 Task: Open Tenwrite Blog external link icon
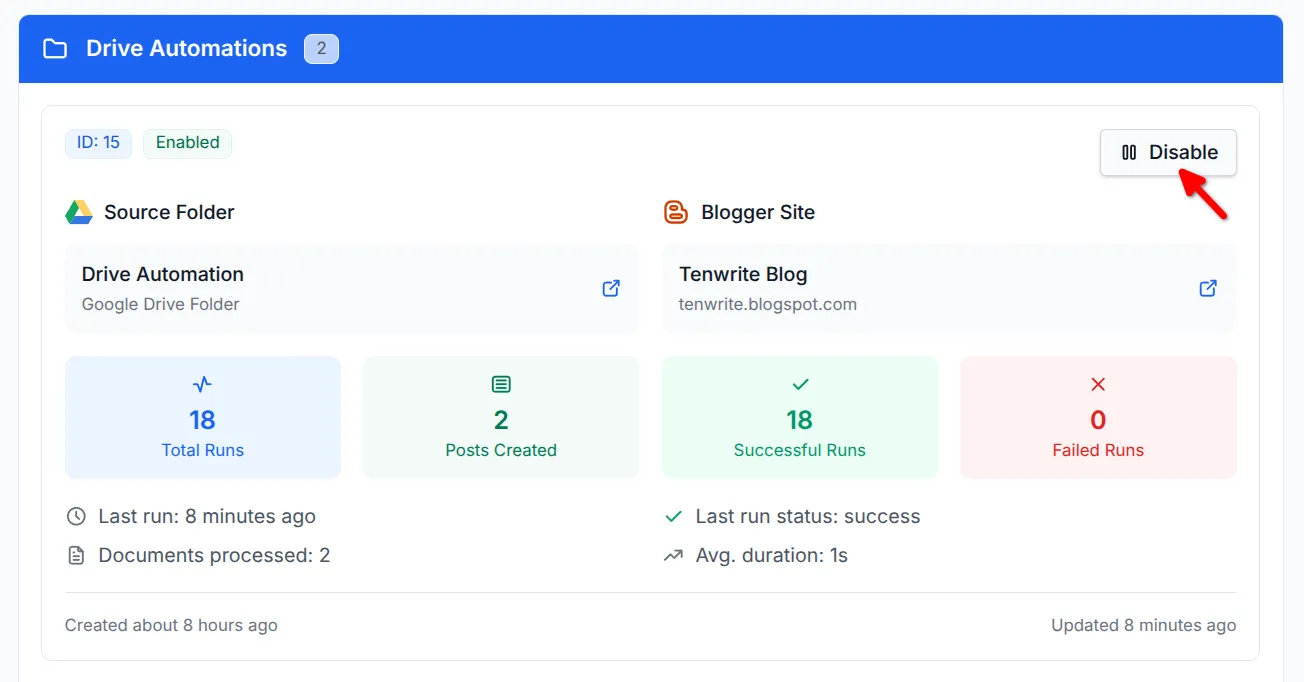click(x=1208, y=288)
